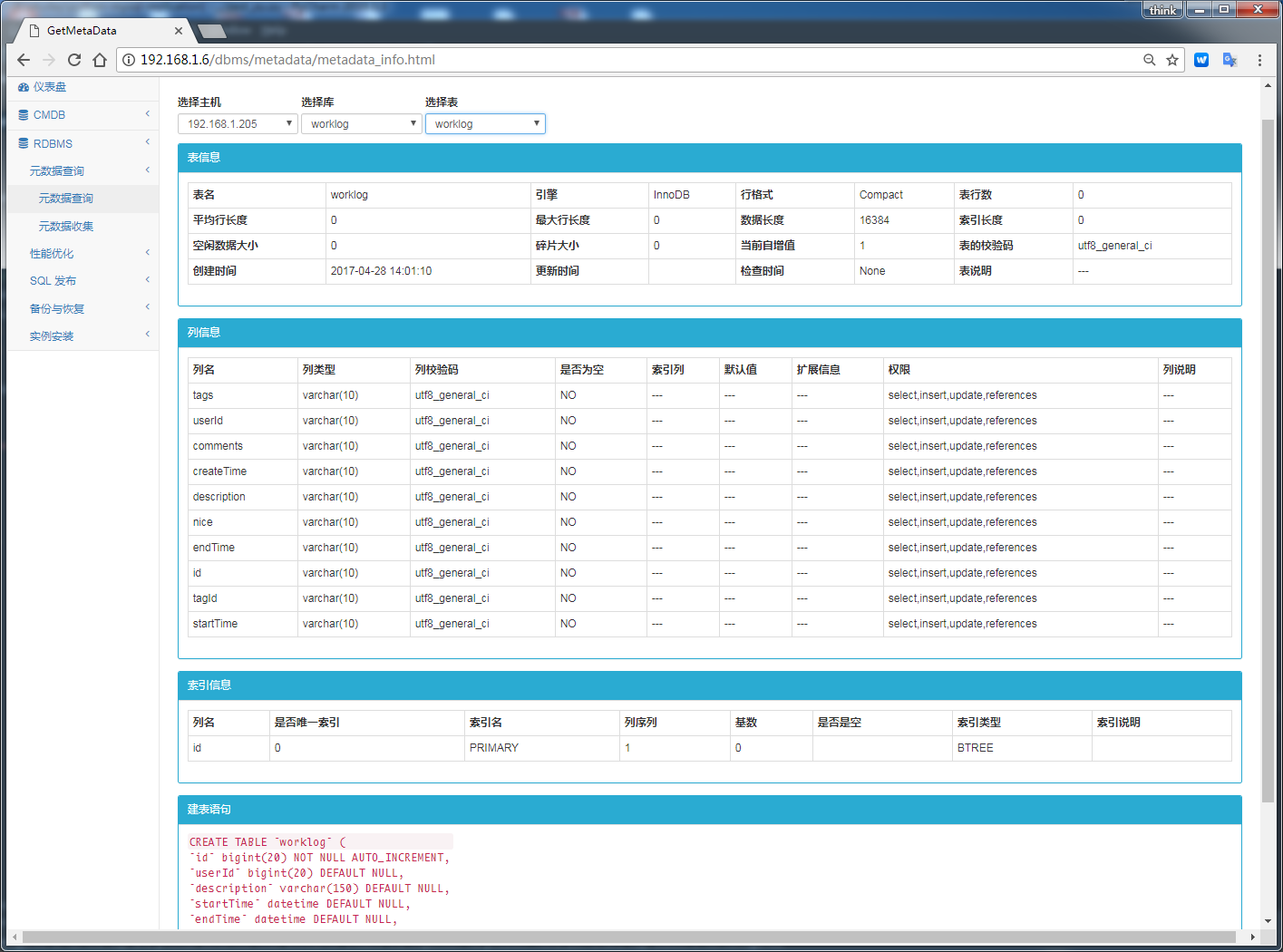The width and height of the screenshot is (1283, 952).
Task: Open the blue W extension icon
Action: pyautogui.click(x=1201, y=60)
